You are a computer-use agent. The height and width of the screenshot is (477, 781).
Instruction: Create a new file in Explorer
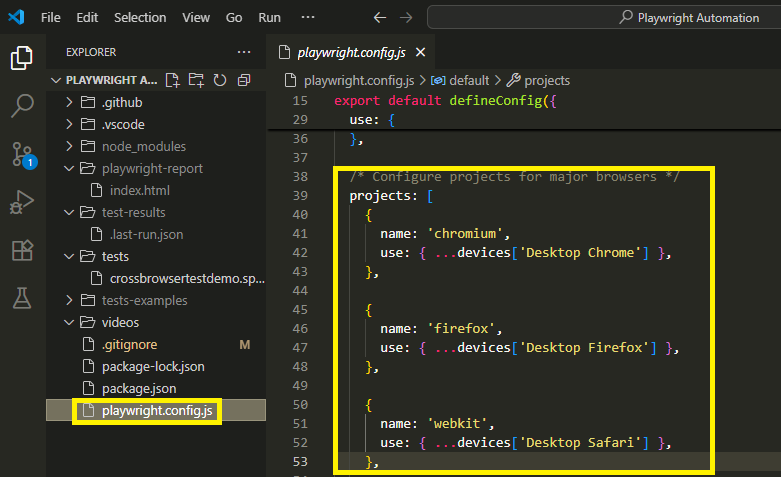click(x=172, y=80)
